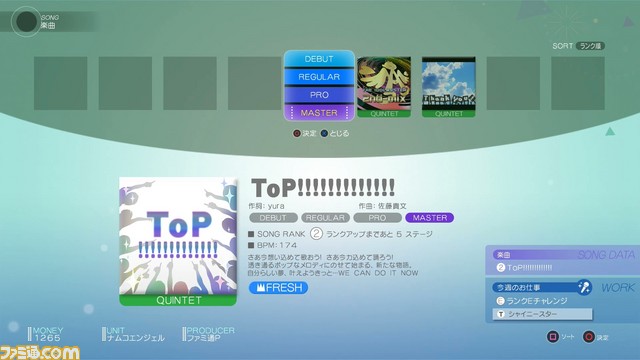Pick the PRO difficulty option
Screen dimensions: 640x360
point(319,95)
